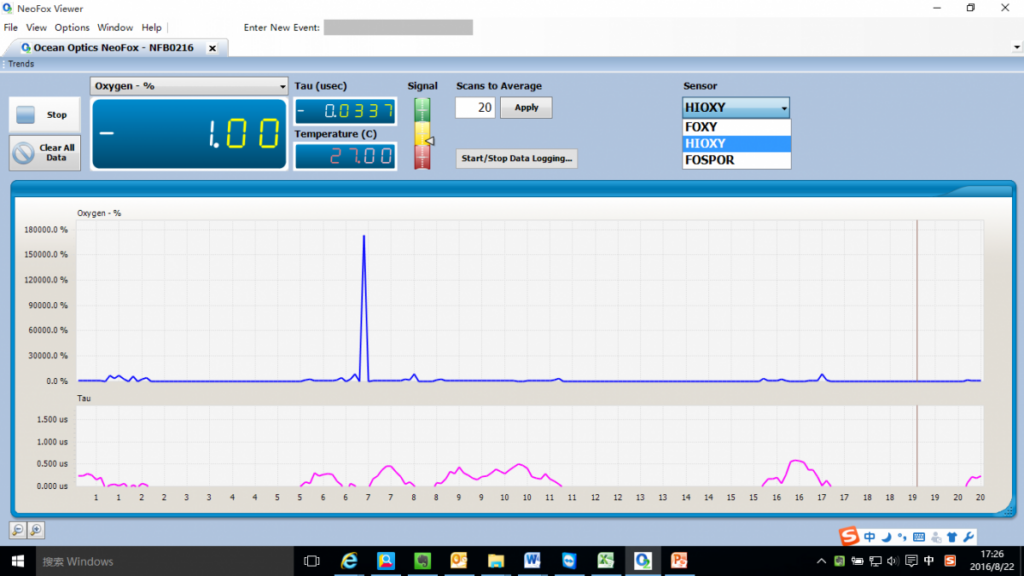The image size is (1024, 576).
Task: Click Start/Stop Data Logging button
Action: pos(516,158)
